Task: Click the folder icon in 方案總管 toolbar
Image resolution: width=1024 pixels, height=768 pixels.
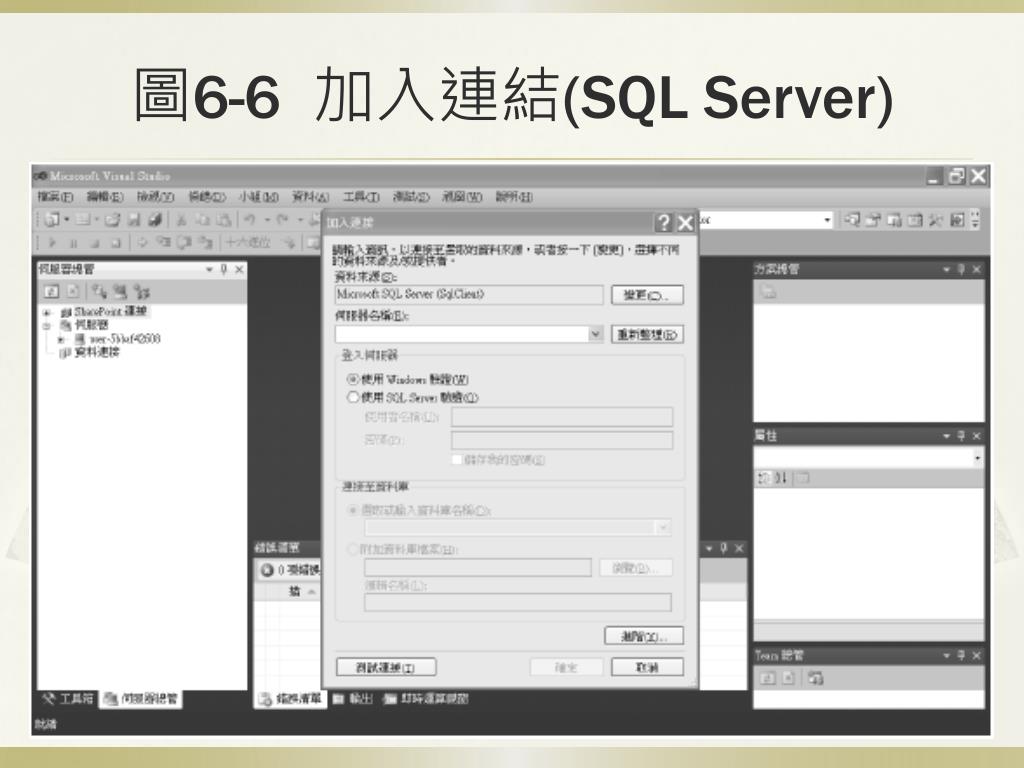Action: coord(769,292)
